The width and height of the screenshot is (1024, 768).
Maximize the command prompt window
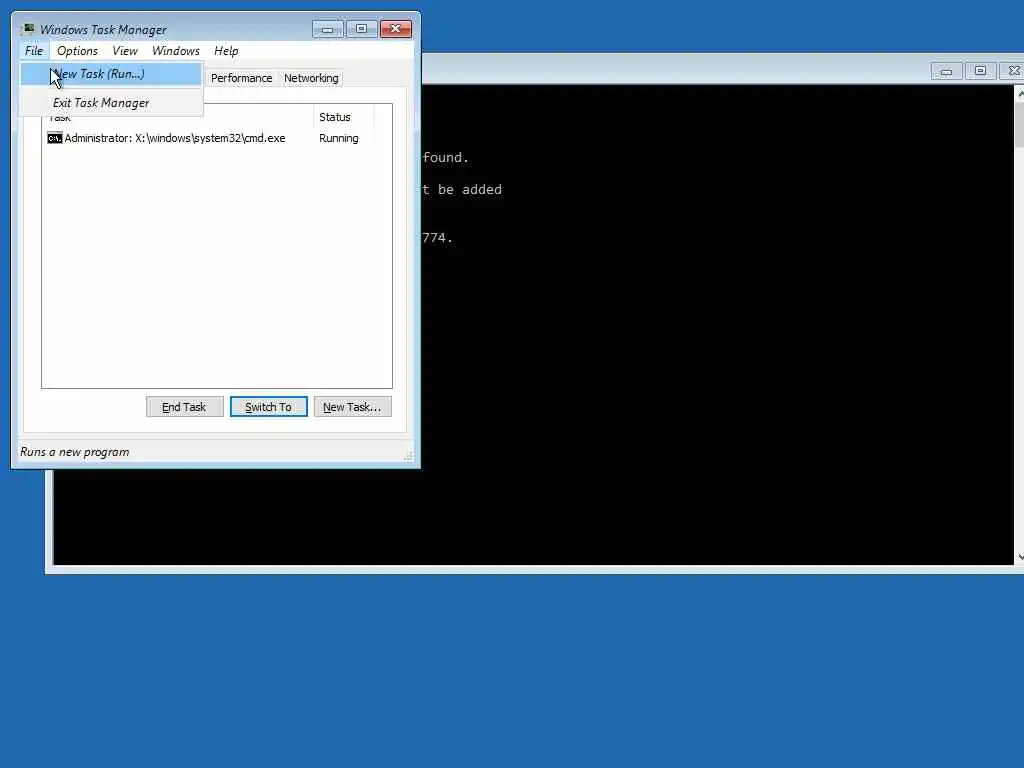click(x=980, y=71)
